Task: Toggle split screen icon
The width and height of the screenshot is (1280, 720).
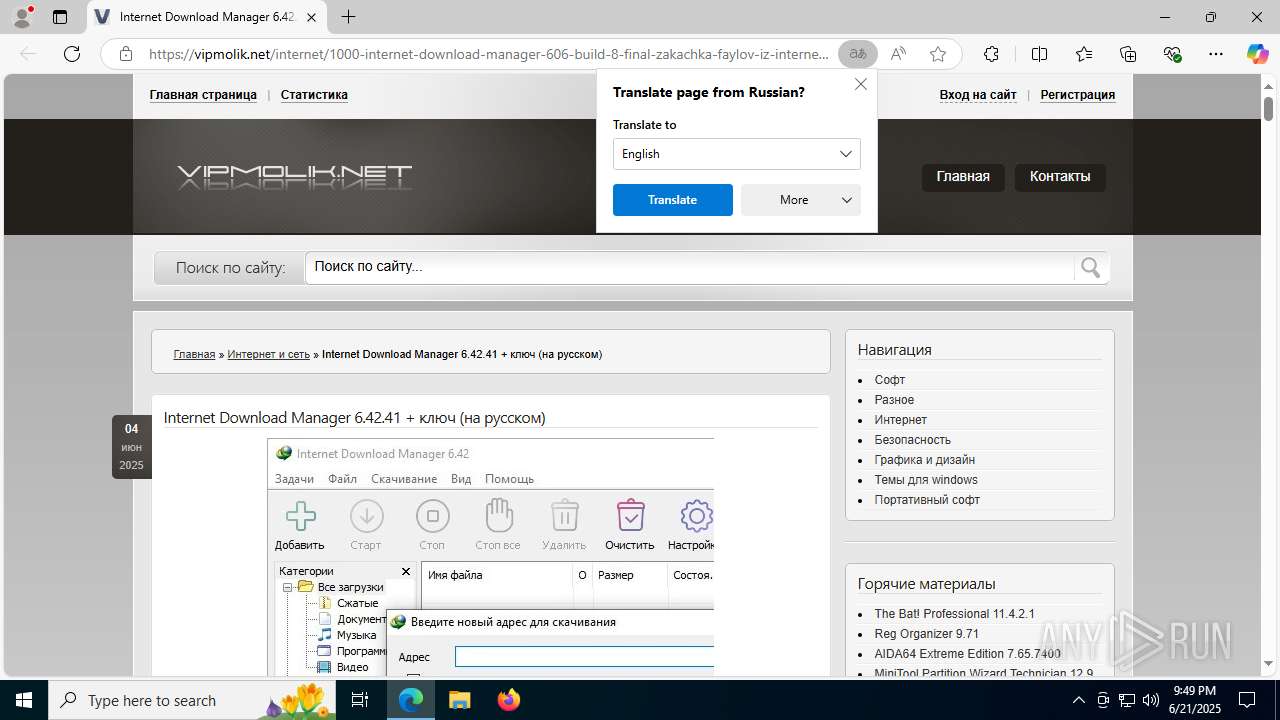Action: tap(1040, 54)
